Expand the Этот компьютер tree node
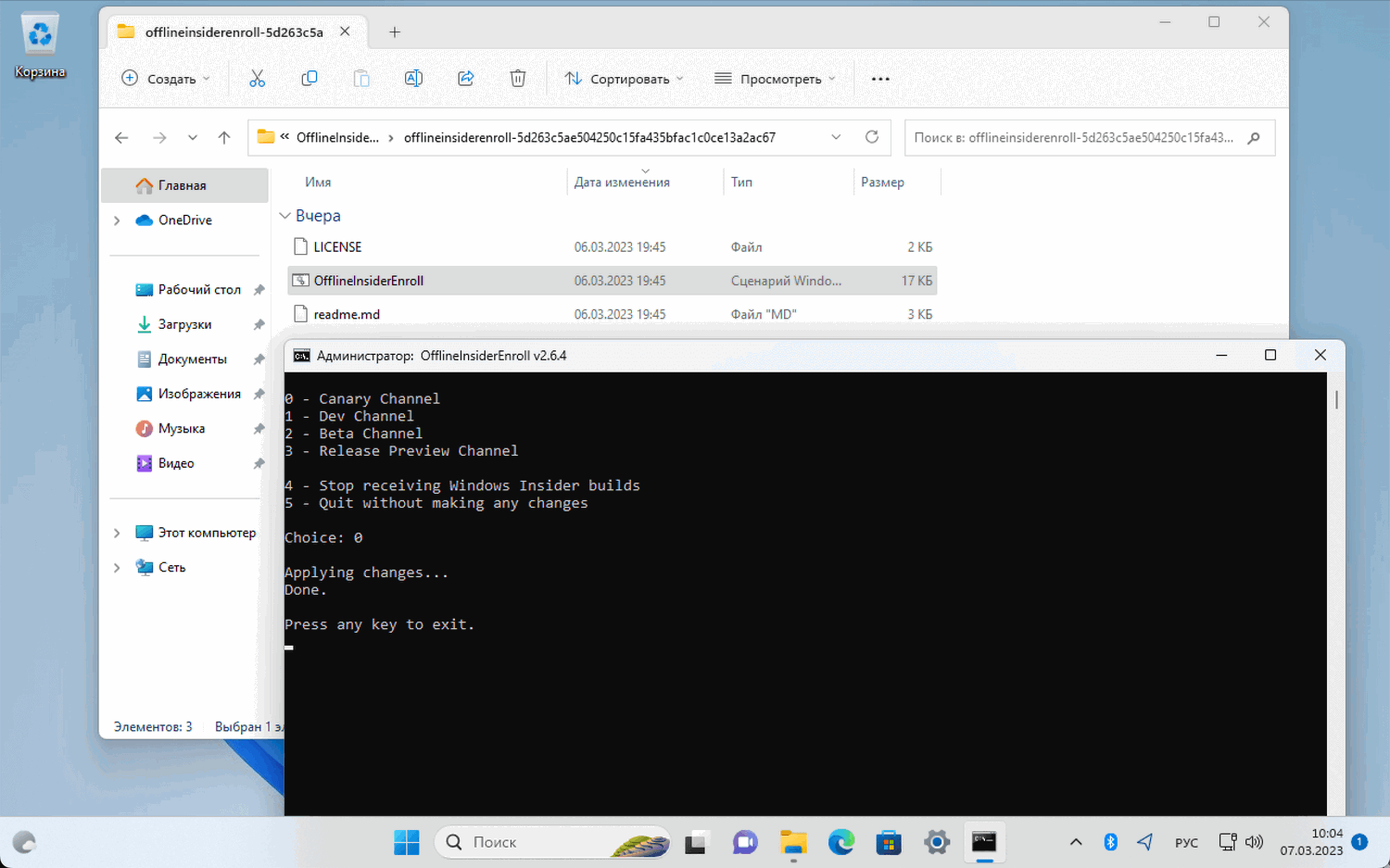 117,533
